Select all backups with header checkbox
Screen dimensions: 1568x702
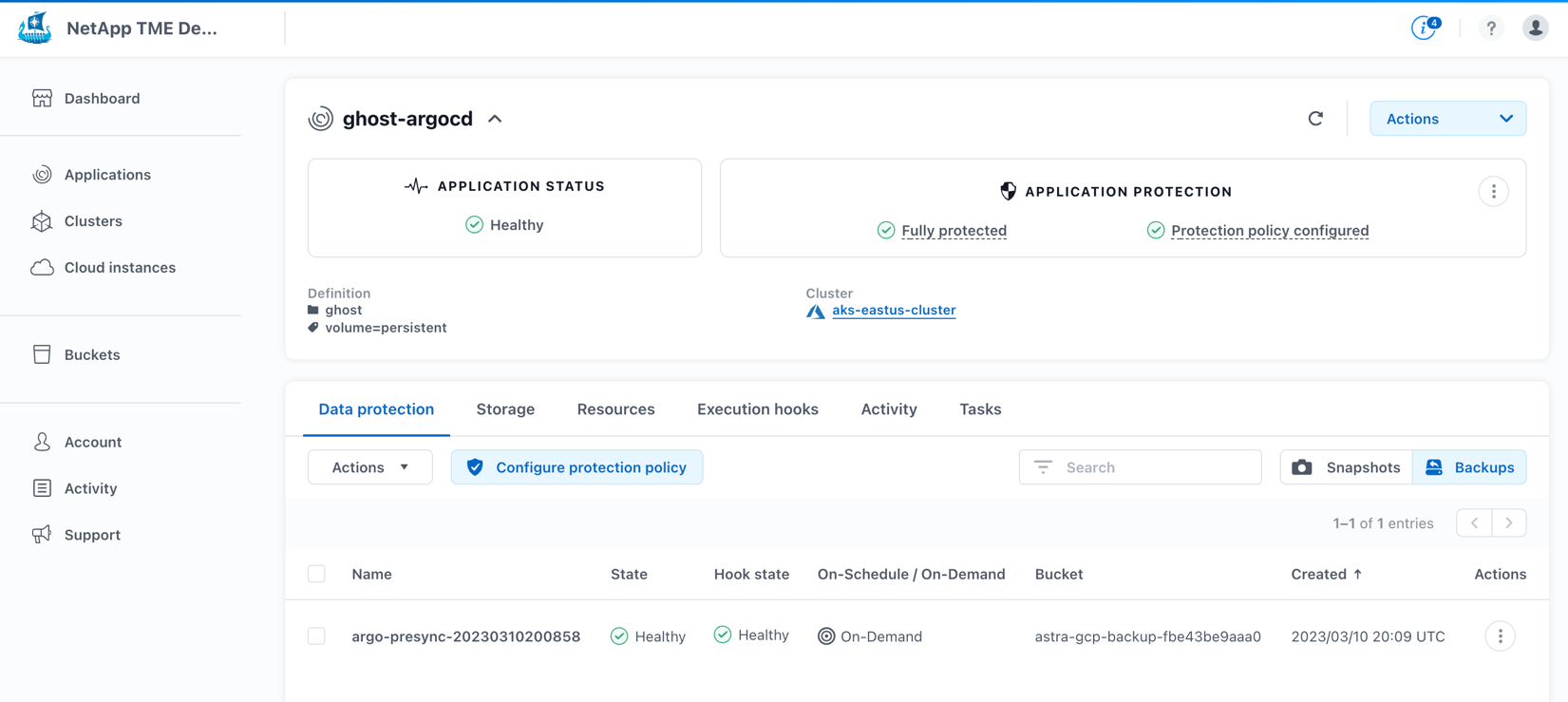coord(316,574)
